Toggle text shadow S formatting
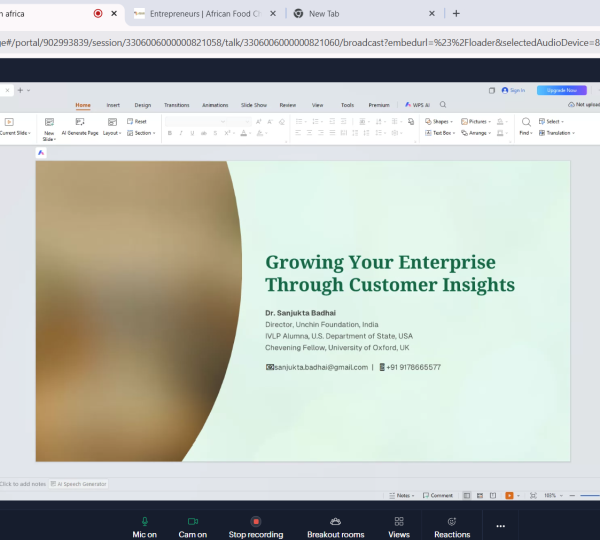Viewport: 600px width, 540px height. (x=215, y=133)
